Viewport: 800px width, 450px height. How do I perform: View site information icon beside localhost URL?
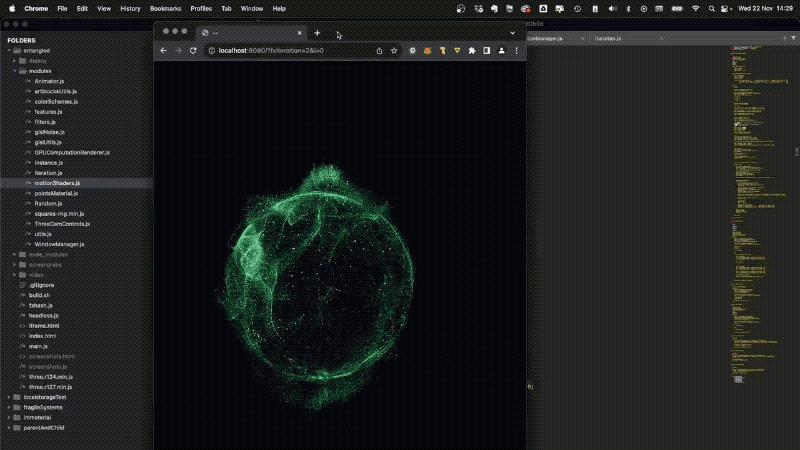pyautogui.click(x=212, y=51)
